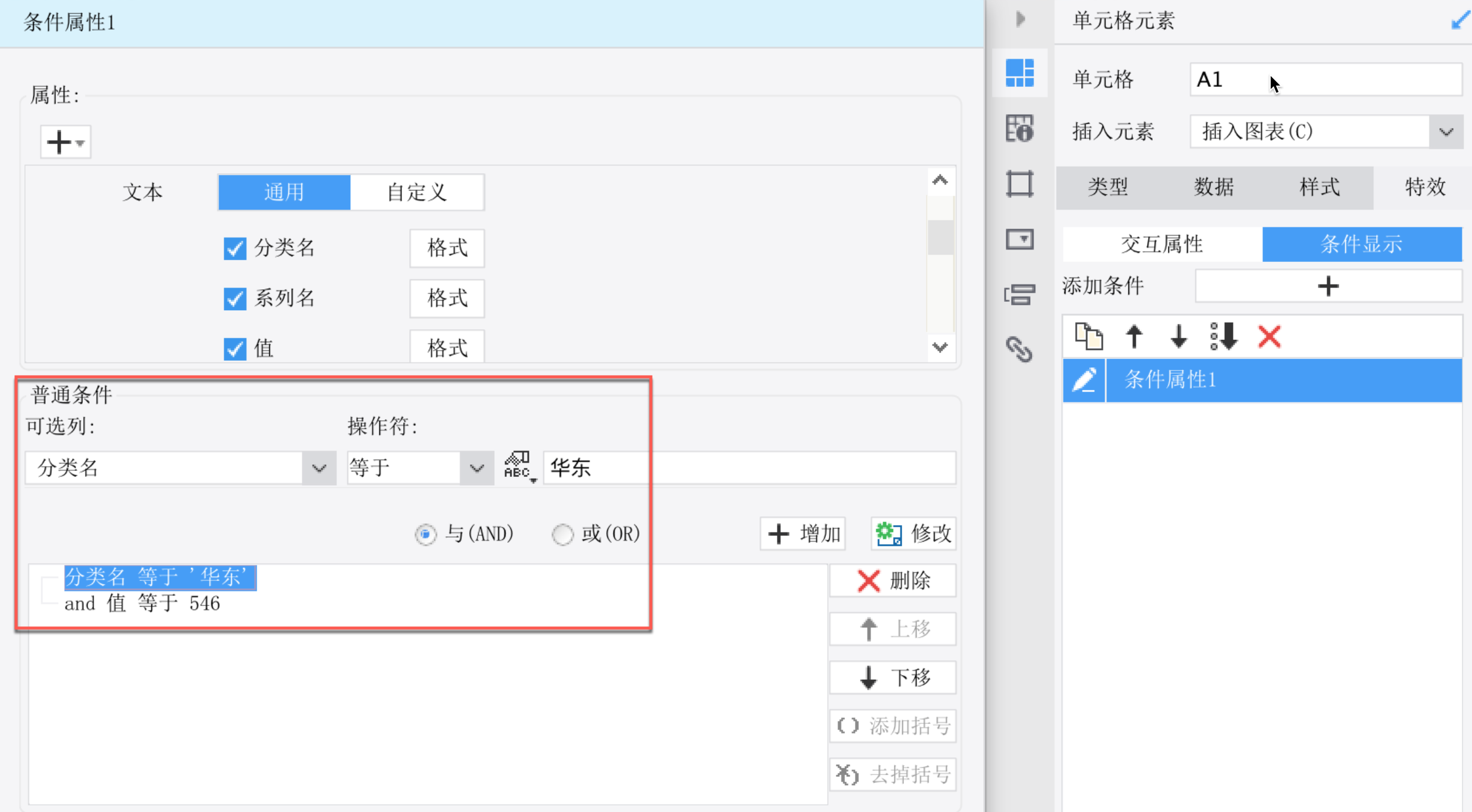Click red X to delete condition attribute
Image resolution: width=1472 pixels, height=812 pixels.
coord(1269,336)
